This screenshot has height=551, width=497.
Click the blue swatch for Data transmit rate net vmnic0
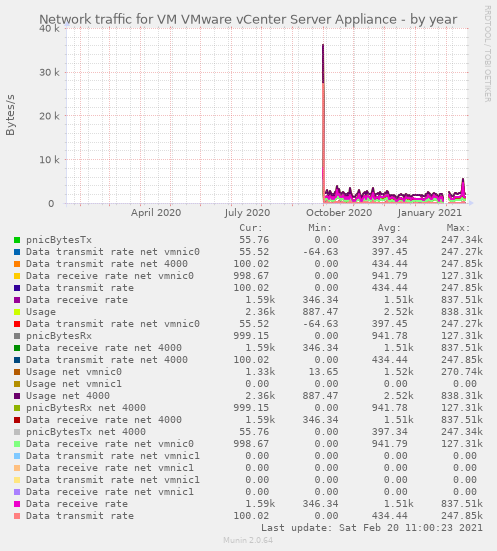pyautogui.click(x=17, y=252)
